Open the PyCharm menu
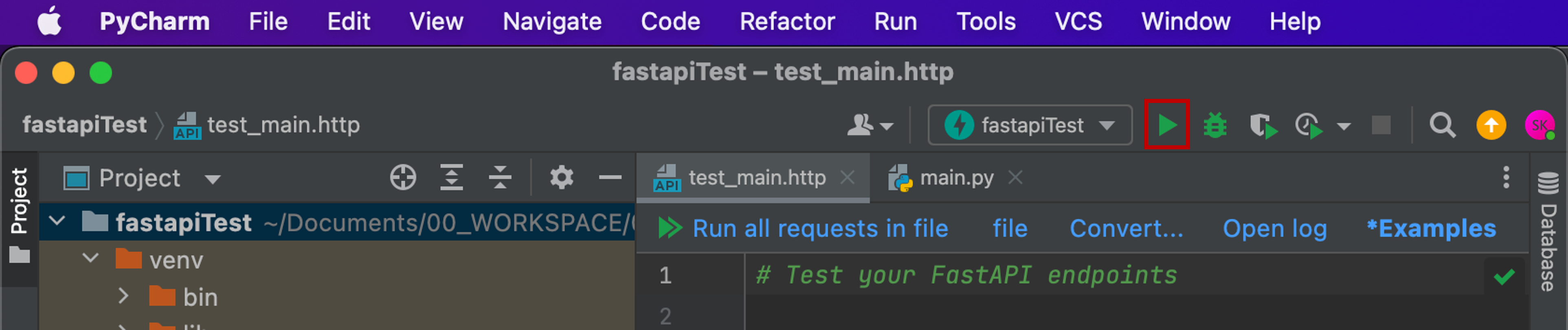Viewport: 1568px width, 330px height. (155, 21)
